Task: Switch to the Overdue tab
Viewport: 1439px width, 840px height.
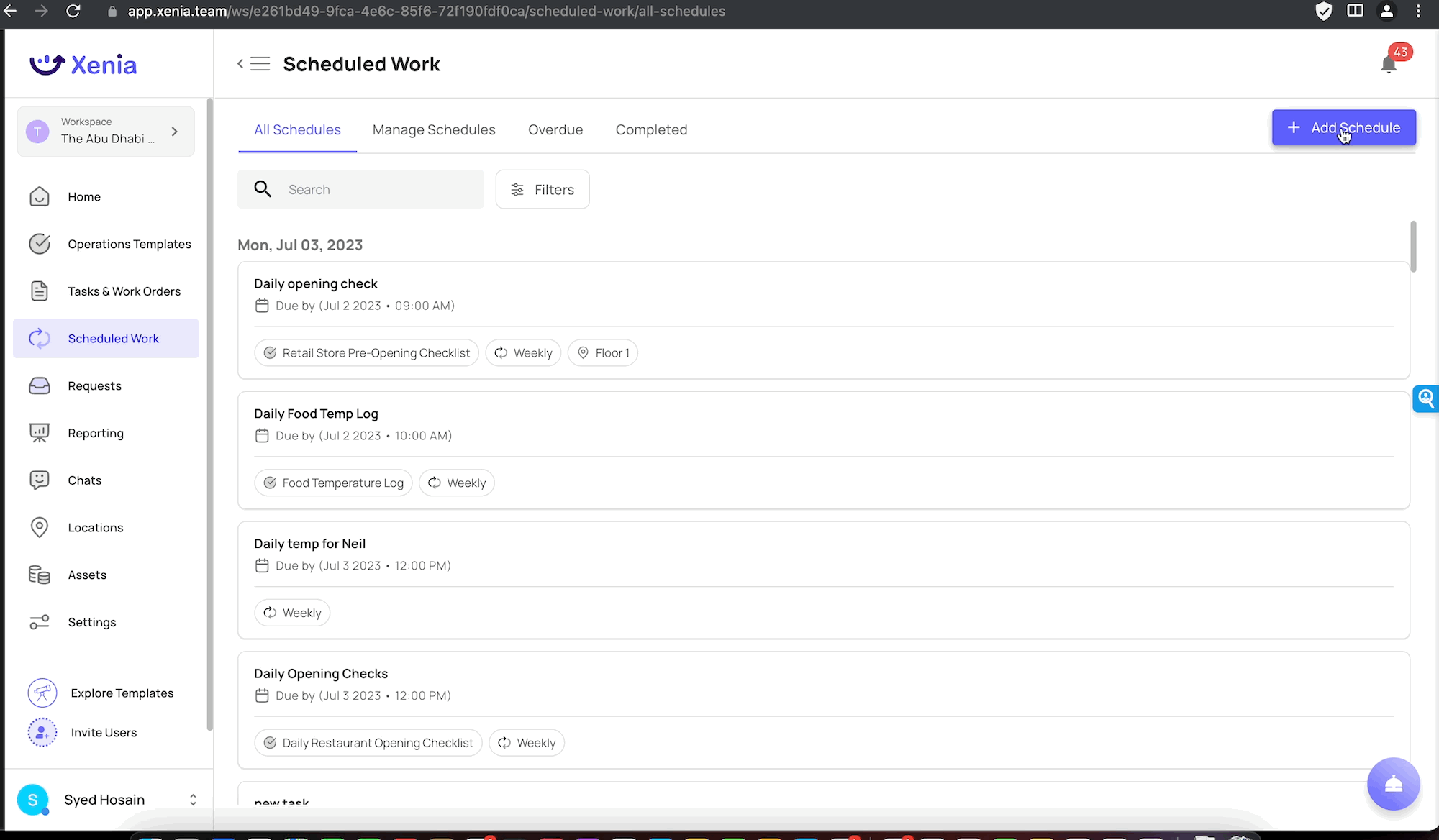Action: pyautogui.click(x=555, y=130)
